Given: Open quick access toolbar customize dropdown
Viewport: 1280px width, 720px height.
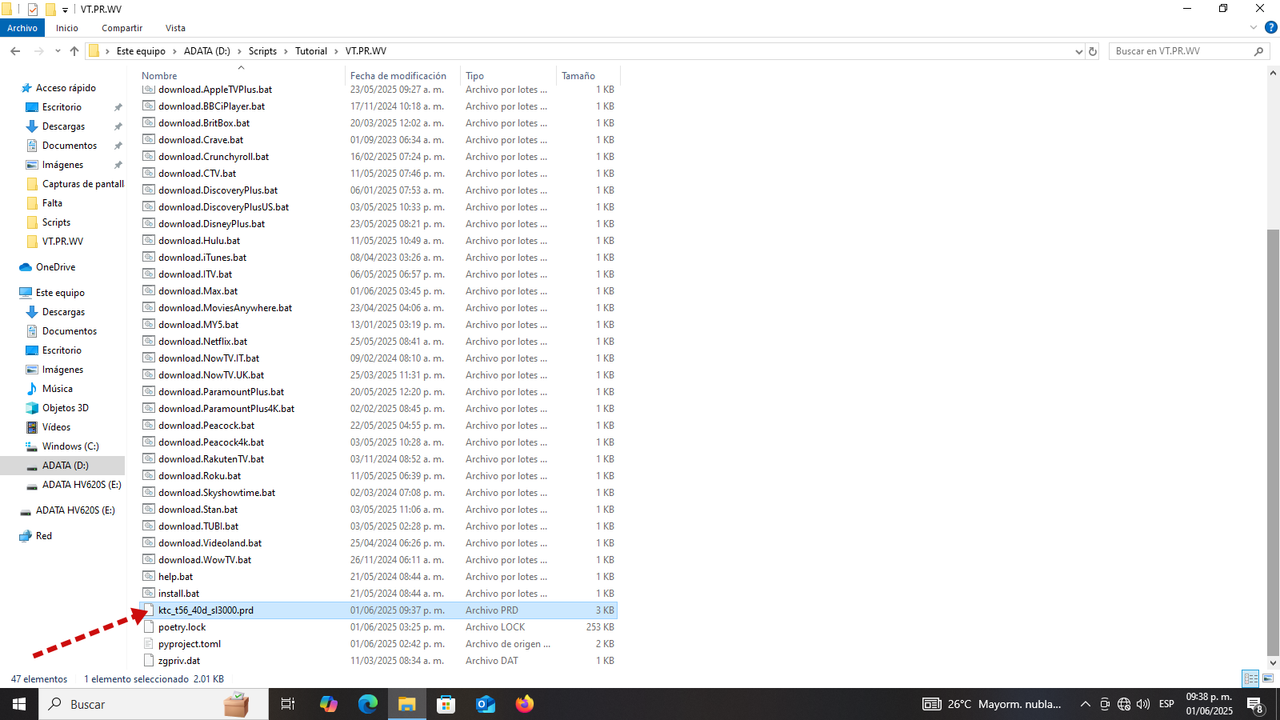Looking at the screenshot, I should (65, 9).
